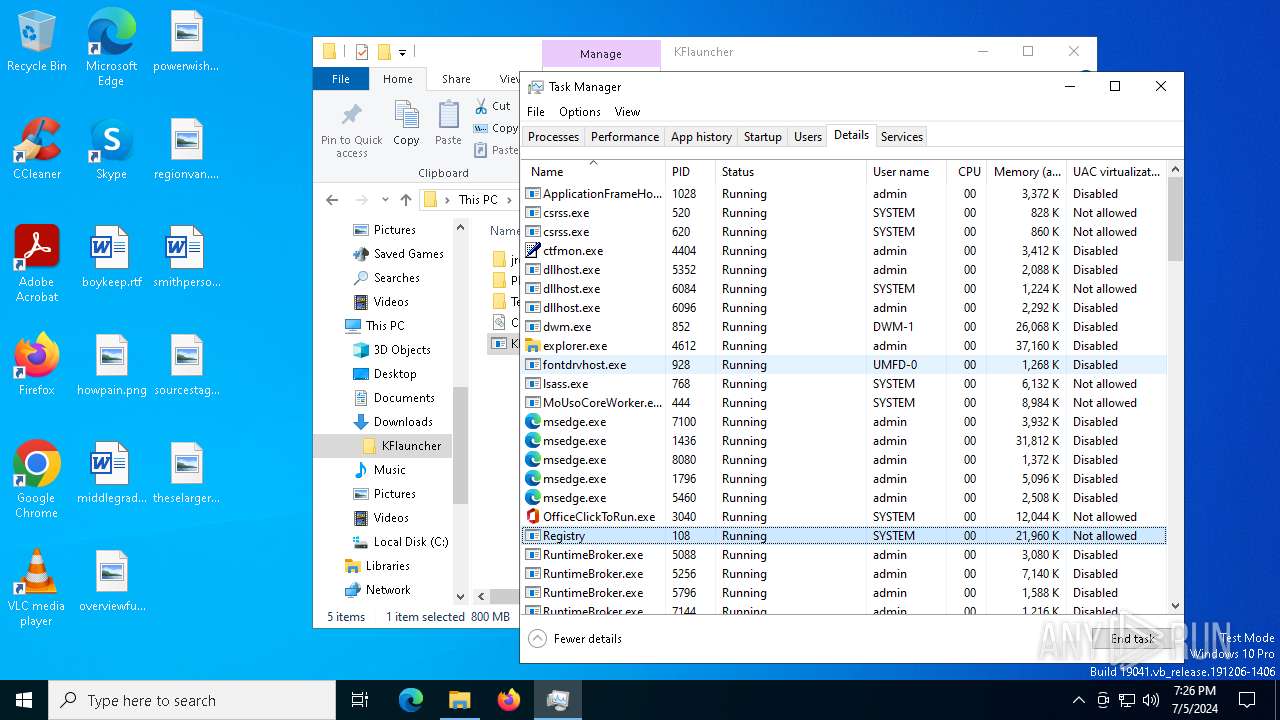Select the dwm.exe process row
Screen dimensions: 1280x720
click(844, 327)
